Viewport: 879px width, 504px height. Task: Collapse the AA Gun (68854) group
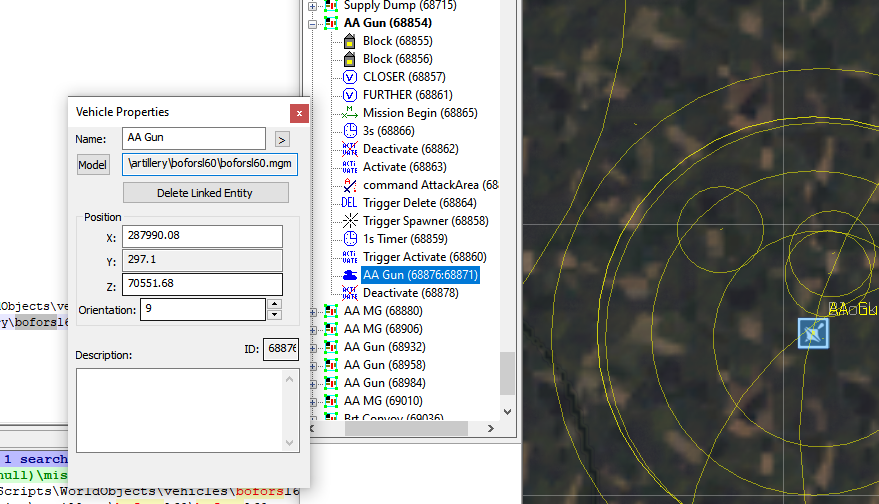pyautogui.click(x=313, y=23)
